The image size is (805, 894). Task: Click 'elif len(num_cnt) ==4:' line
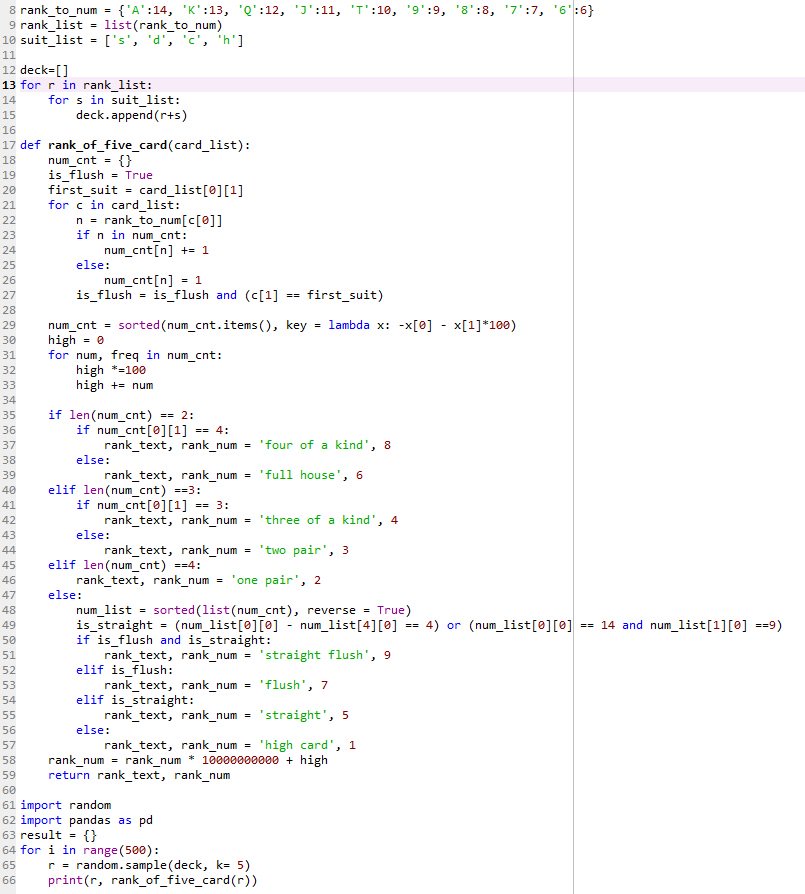(x=124, y=565)
